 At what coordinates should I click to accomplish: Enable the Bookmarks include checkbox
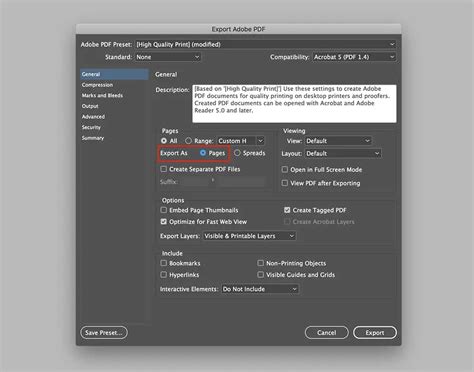point(164,263)
